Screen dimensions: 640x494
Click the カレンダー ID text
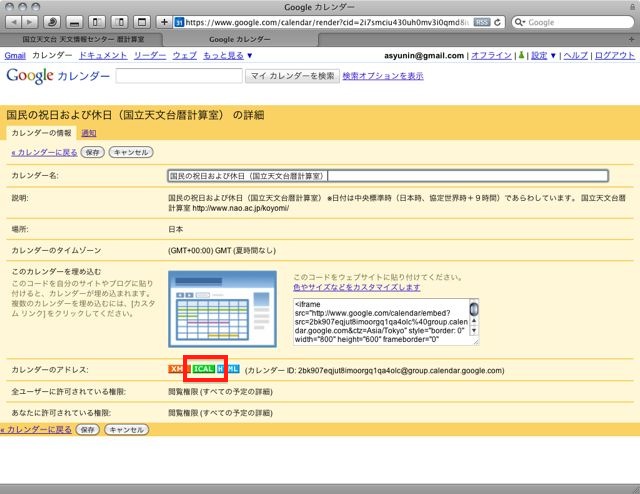pos(375,370)
